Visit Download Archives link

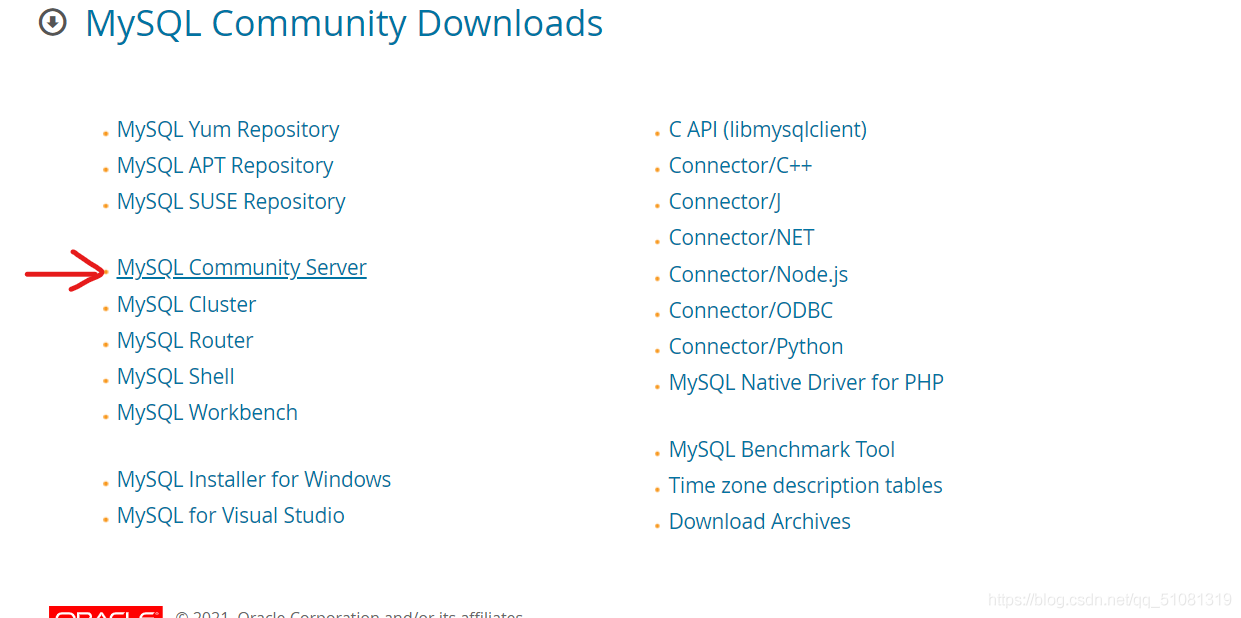[760, 521]
